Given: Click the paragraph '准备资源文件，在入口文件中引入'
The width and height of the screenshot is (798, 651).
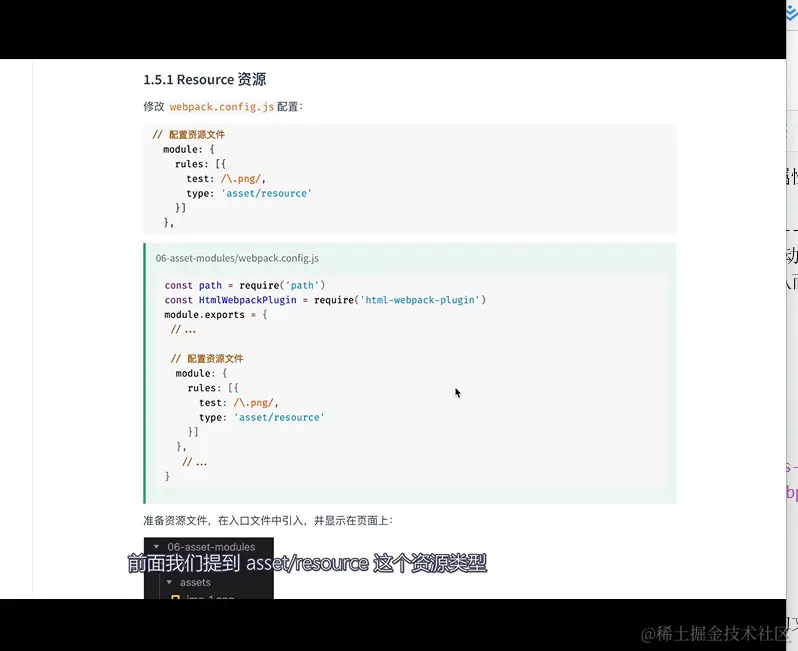Looking at the screenshot, I should point(268,520).
